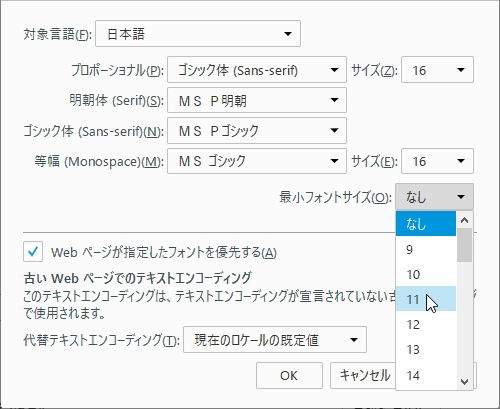Open the 代替テキストエンコーディング dropdown
500x409 pixels.
point(275,340)
